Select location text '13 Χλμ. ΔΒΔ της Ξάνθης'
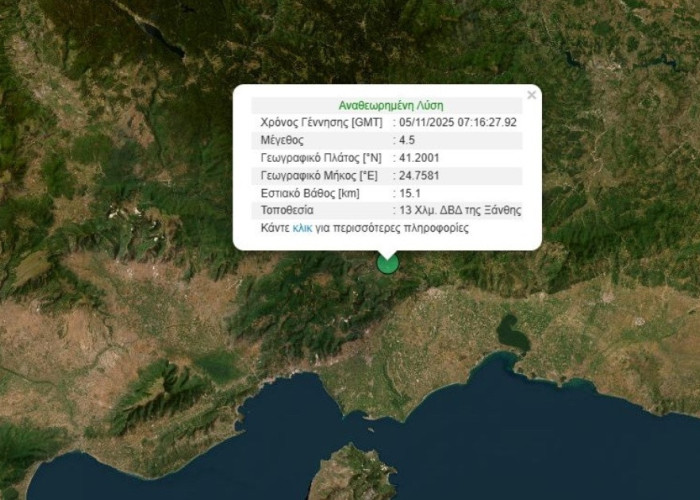 (460, 210)
